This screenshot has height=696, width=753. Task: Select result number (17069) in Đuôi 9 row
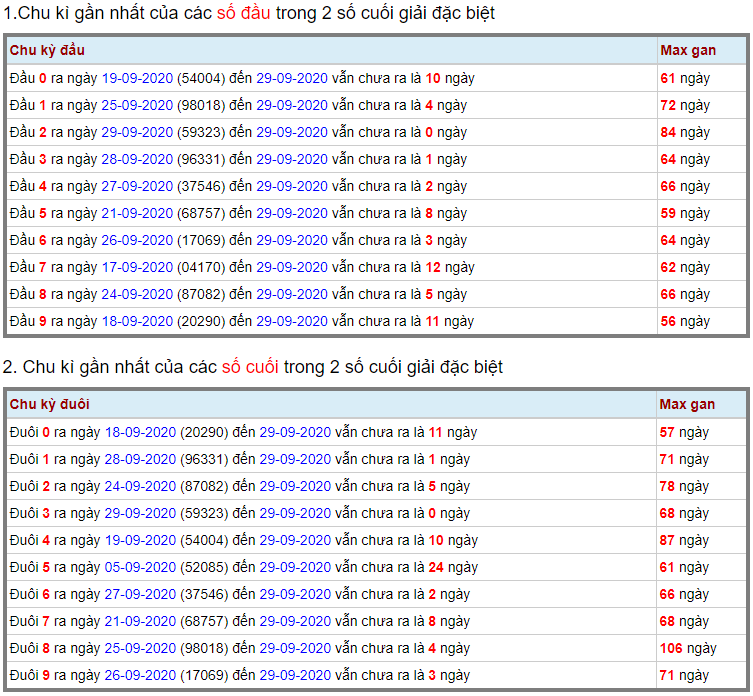coord(204,675)
